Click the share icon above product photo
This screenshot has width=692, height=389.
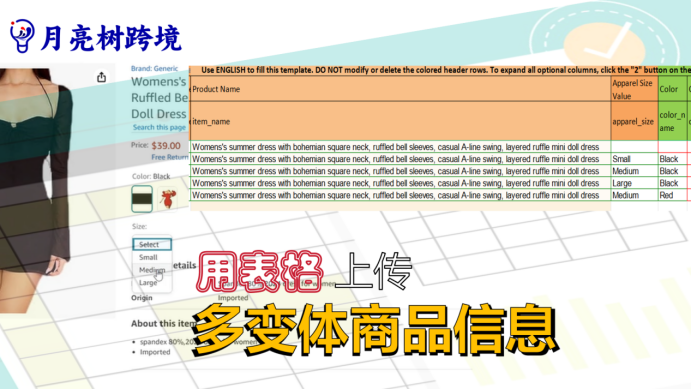[102, 77]
